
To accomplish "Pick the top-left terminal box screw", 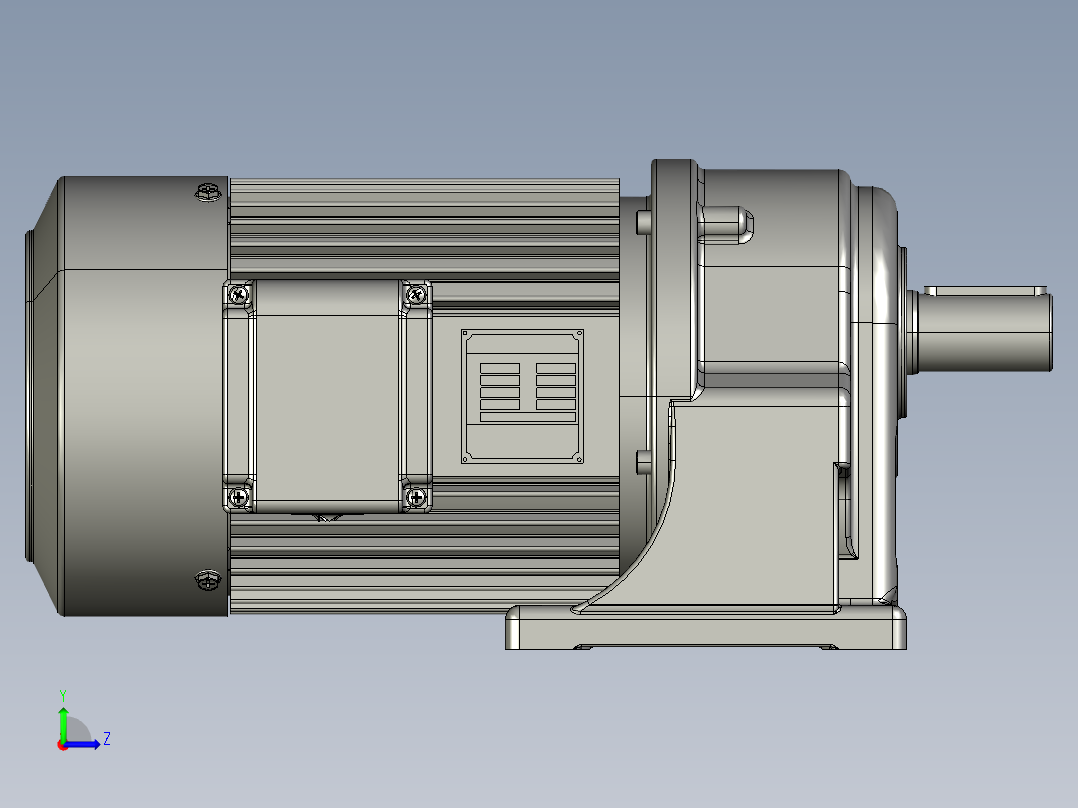I will pos(239,295).
